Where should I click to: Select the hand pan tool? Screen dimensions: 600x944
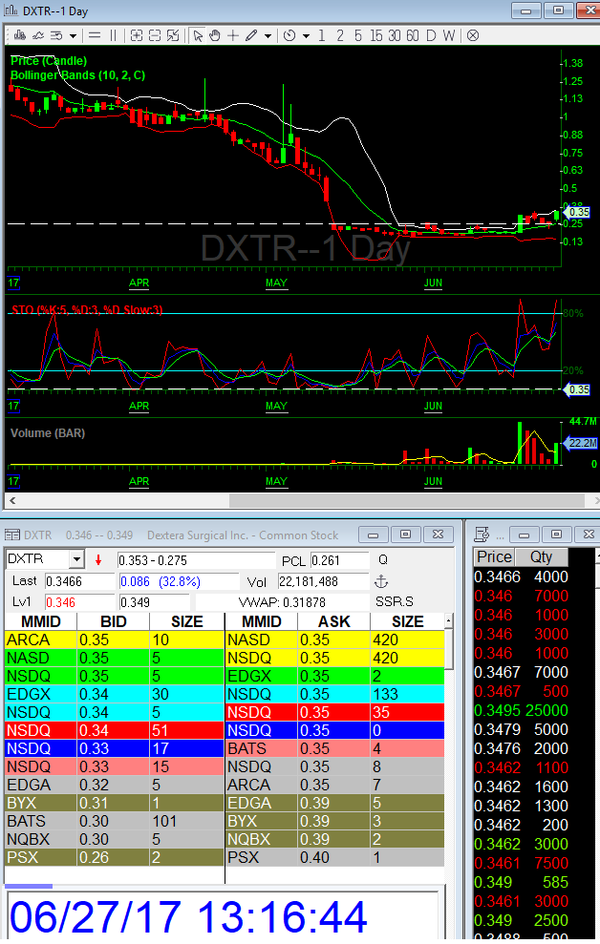coord(215,36)
